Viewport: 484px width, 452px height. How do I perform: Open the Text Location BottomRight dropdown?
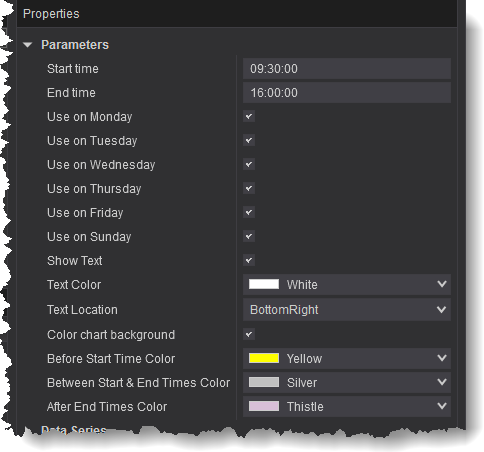(x=347, y=310)
